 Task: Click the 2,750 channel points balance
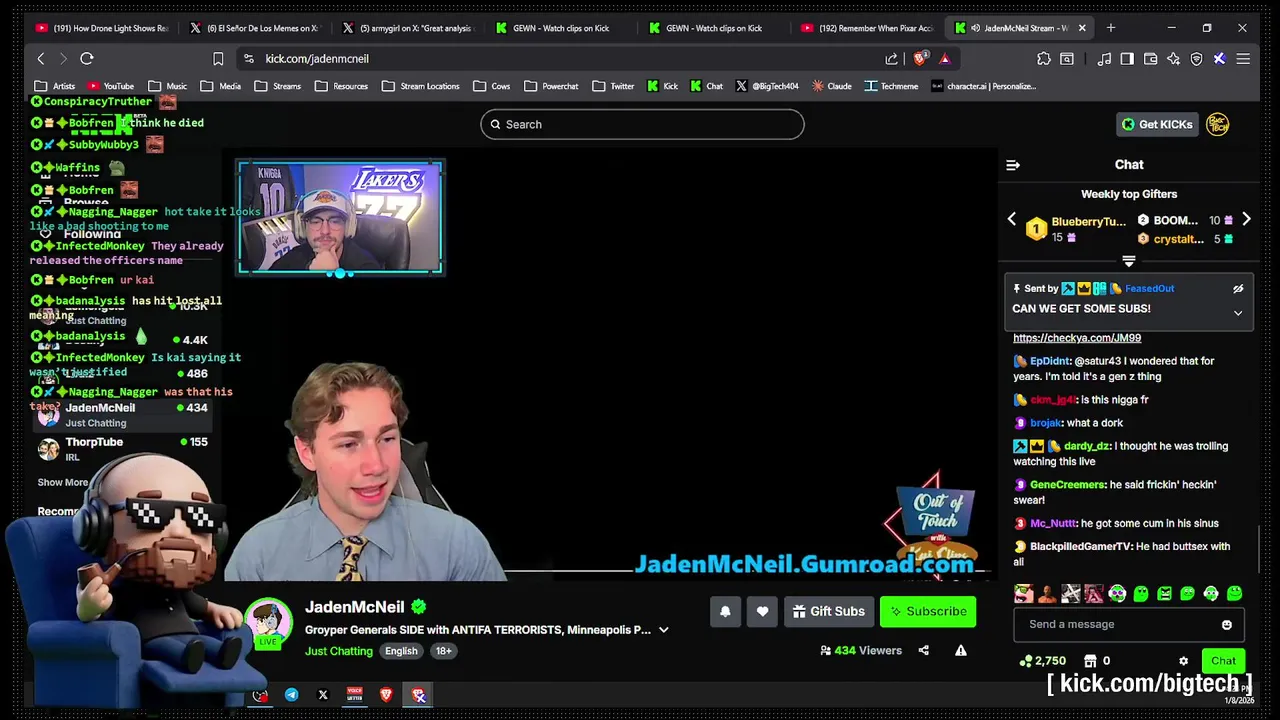point(1042,661)
